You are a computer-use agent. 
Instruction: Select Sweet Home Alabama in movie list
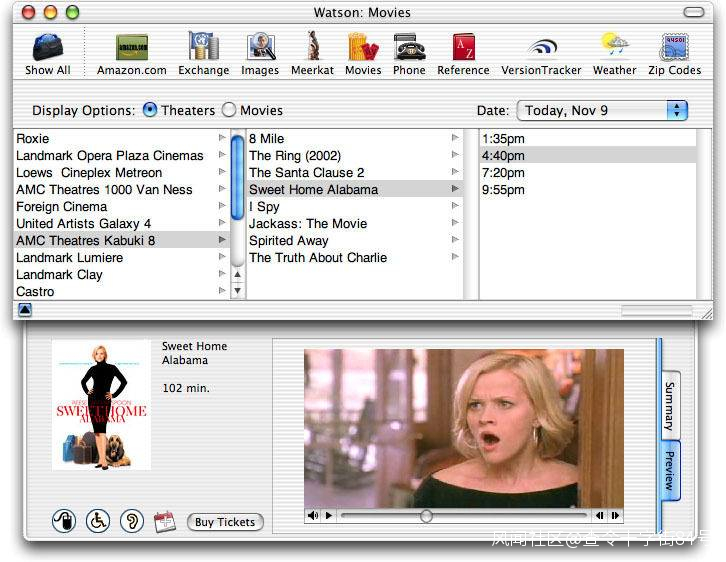355,189
